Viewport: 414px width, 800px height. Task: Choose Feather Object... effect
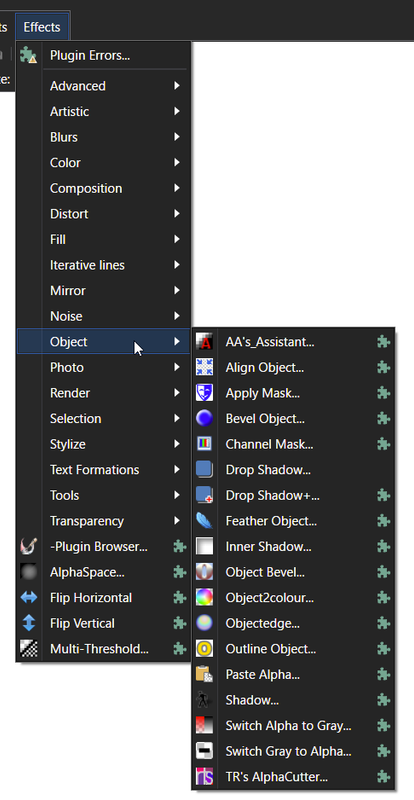293,521
